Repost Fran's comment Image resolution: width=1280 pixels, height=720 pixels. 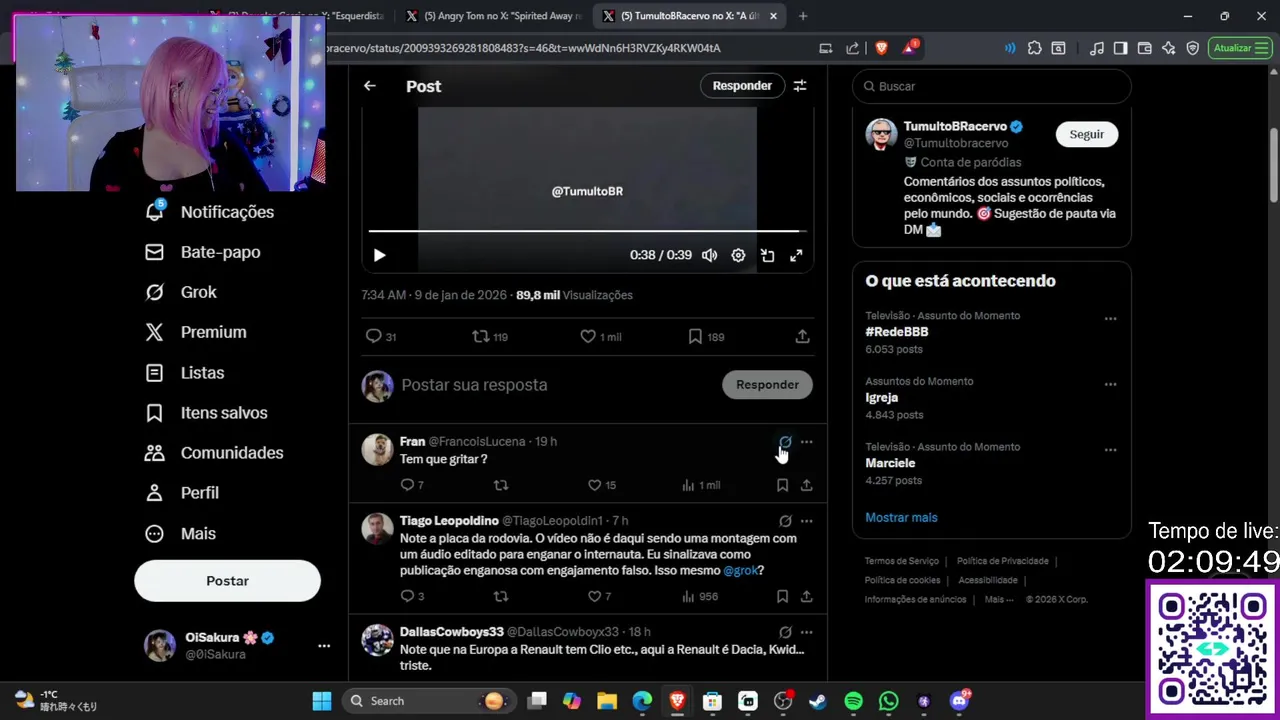click(501, 485)
